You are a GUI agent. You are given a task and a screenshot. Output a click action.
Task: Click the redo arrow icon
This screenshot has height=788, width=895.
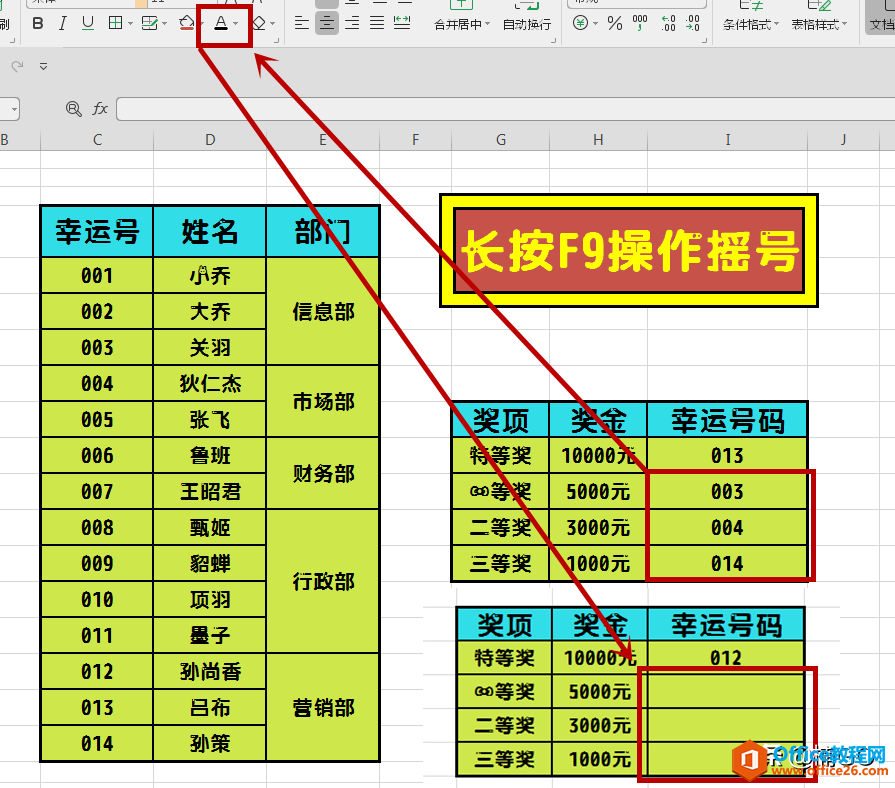pyautogui.click(x=18, y=66)
